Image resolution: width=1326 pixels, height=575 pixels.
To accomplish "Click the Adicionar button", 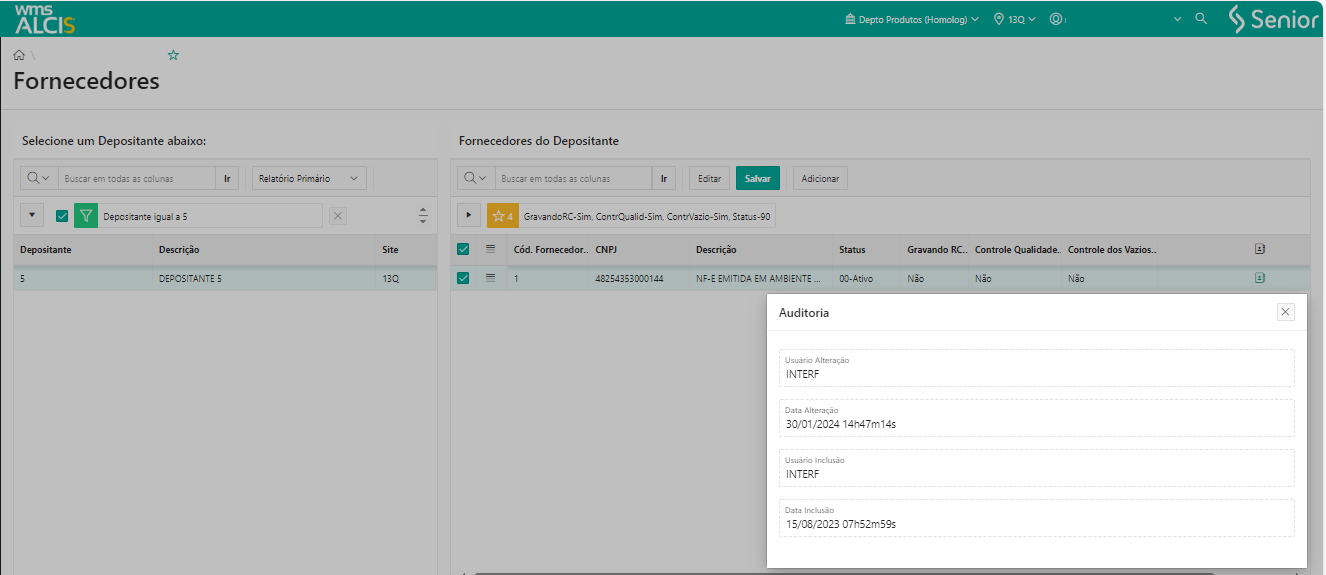I will coord(820,178).
